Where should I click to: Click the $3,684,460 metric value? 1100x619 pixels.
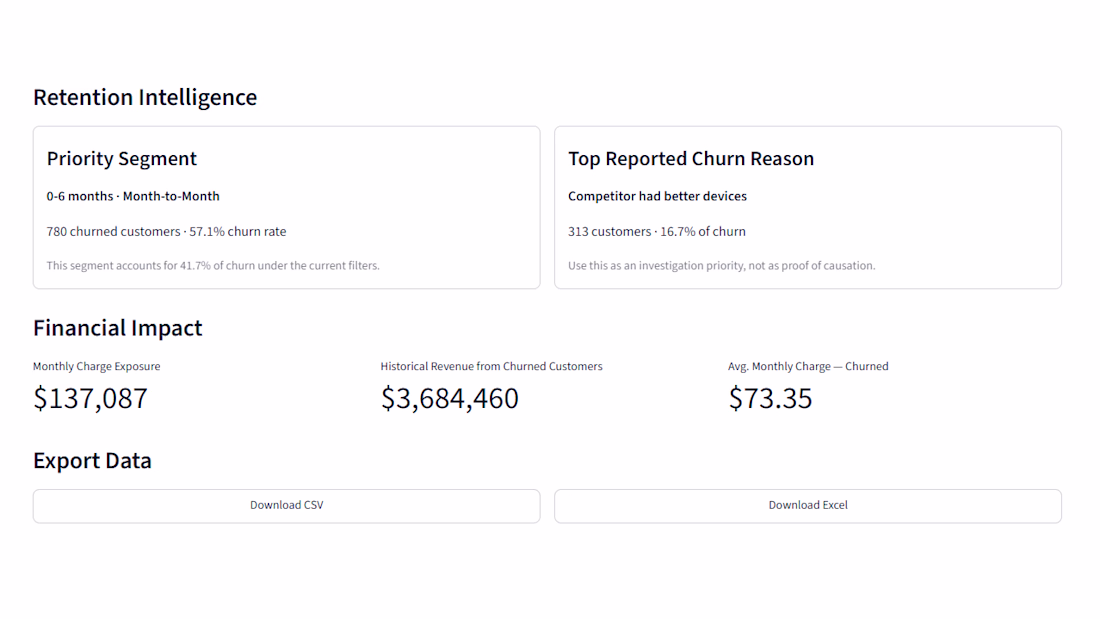[x=450, y=399]
